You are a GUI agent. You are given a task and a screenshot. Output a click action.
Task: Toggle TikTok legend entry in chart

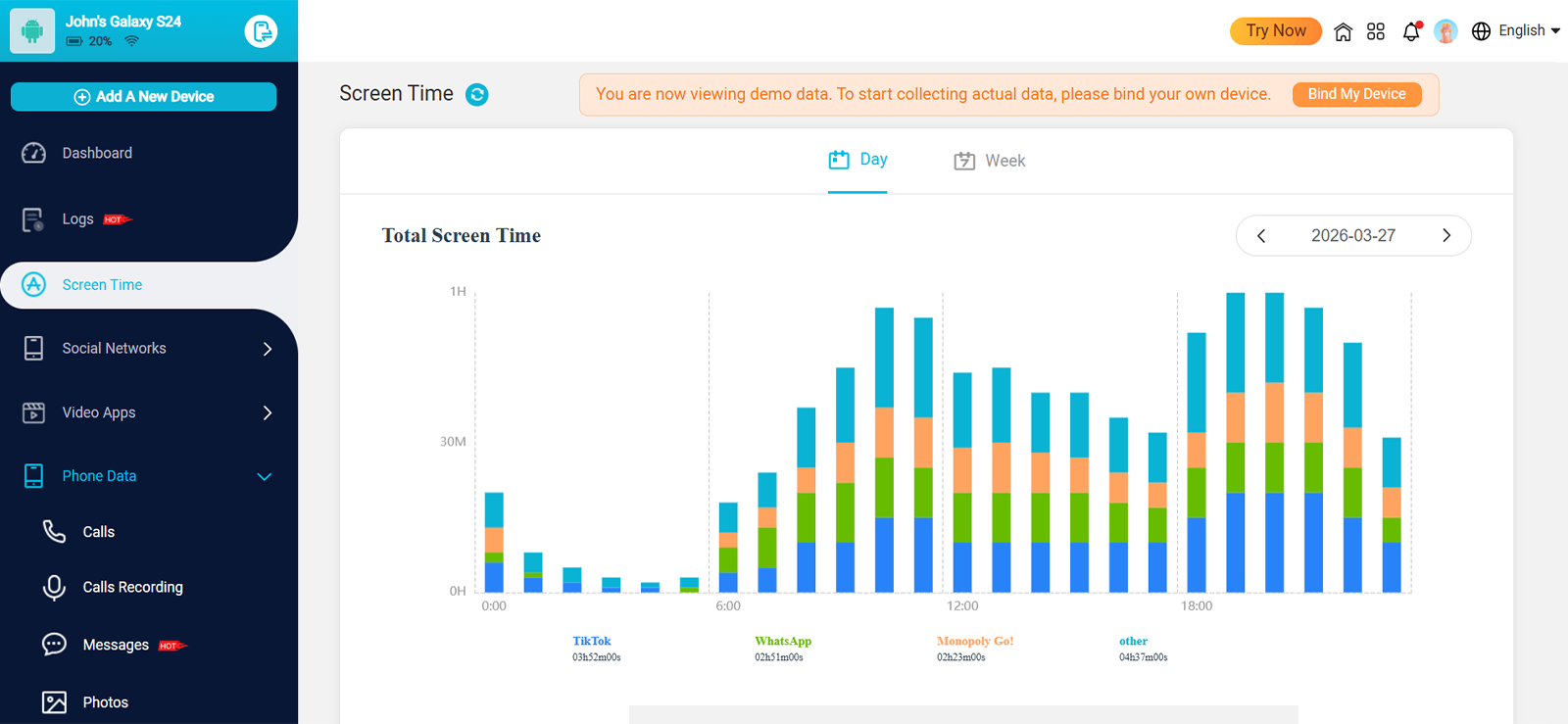(x=592, y=642)
